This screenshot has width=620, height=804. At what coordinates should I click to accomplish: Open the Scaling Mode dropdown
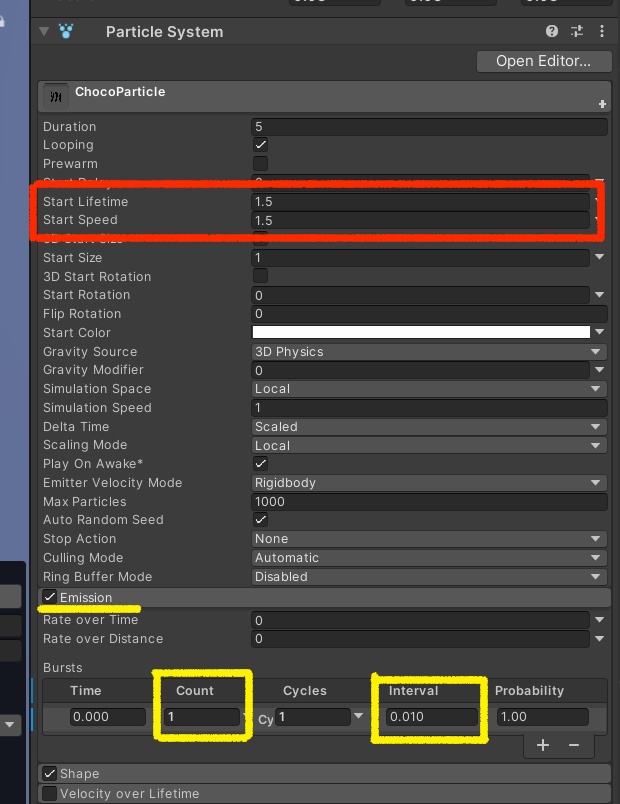click(429, 445)
